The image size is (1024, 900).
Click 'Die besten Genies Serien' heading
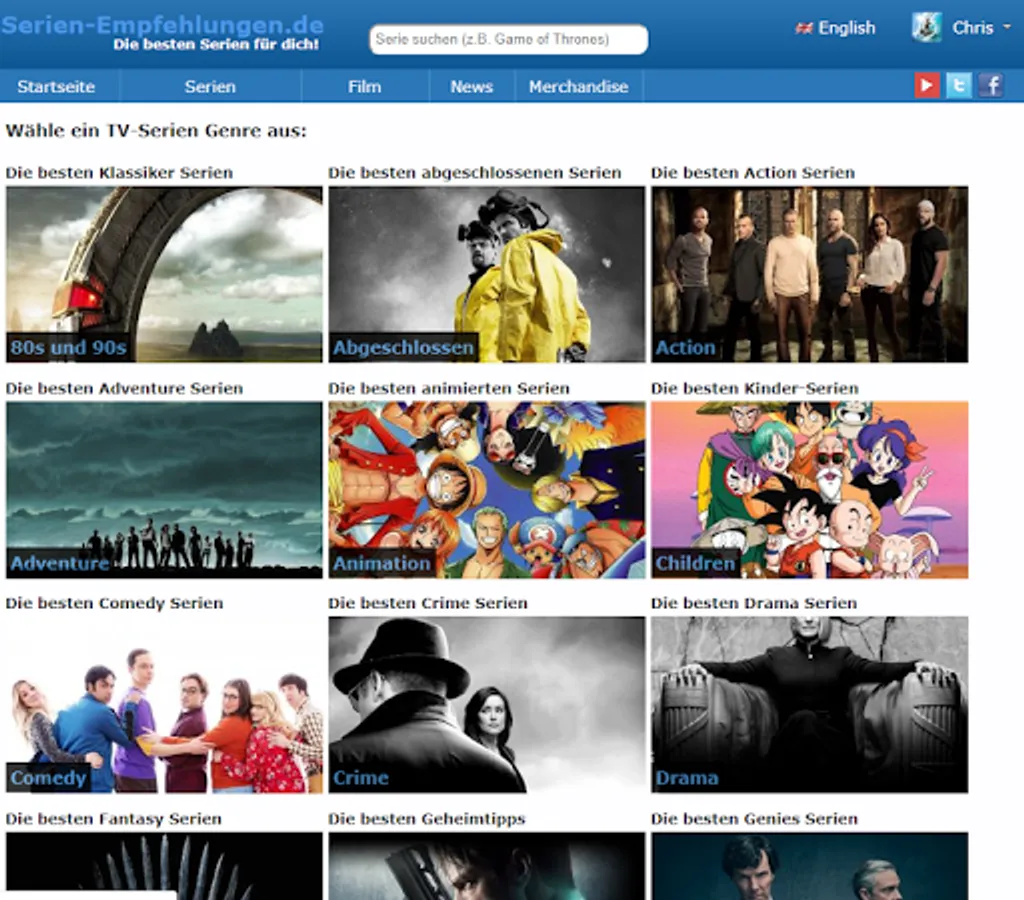click(x=754, y=818)
